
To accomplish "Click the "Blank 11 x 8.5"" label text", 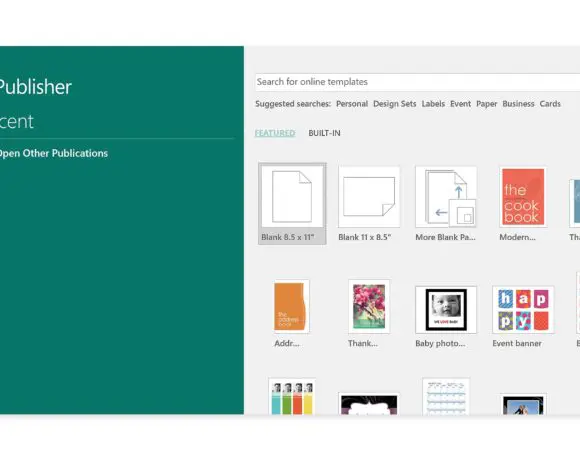I will (364, 237).
